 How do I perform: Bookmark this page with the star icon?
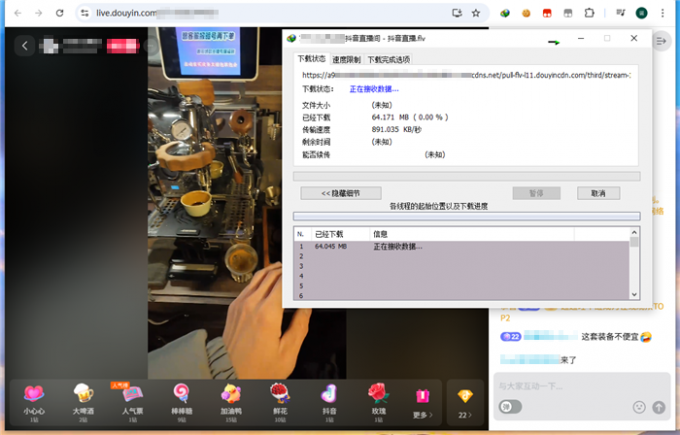(x=476, y=13)
